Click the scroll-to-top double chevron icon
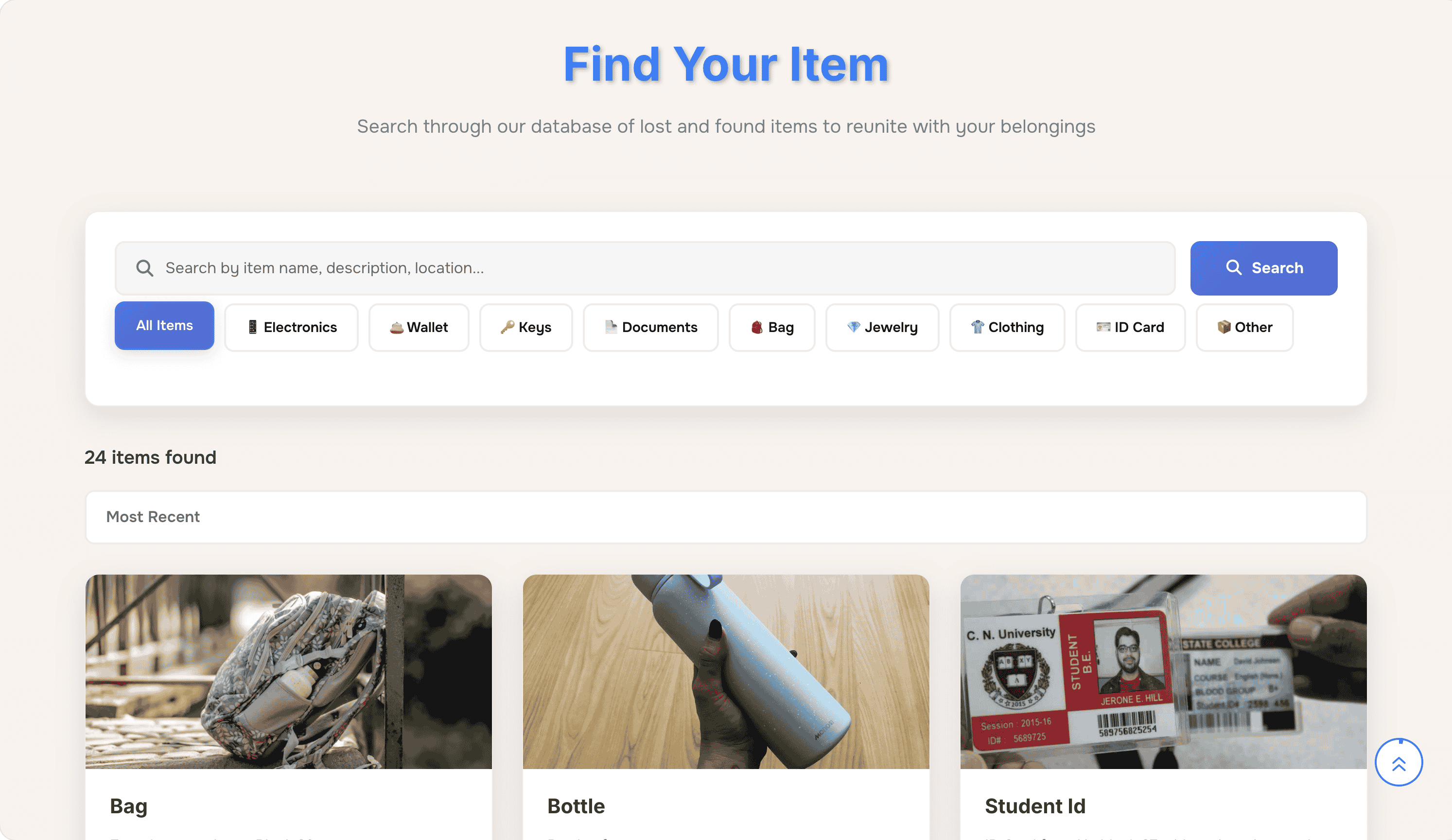 tap(1399, 763)
